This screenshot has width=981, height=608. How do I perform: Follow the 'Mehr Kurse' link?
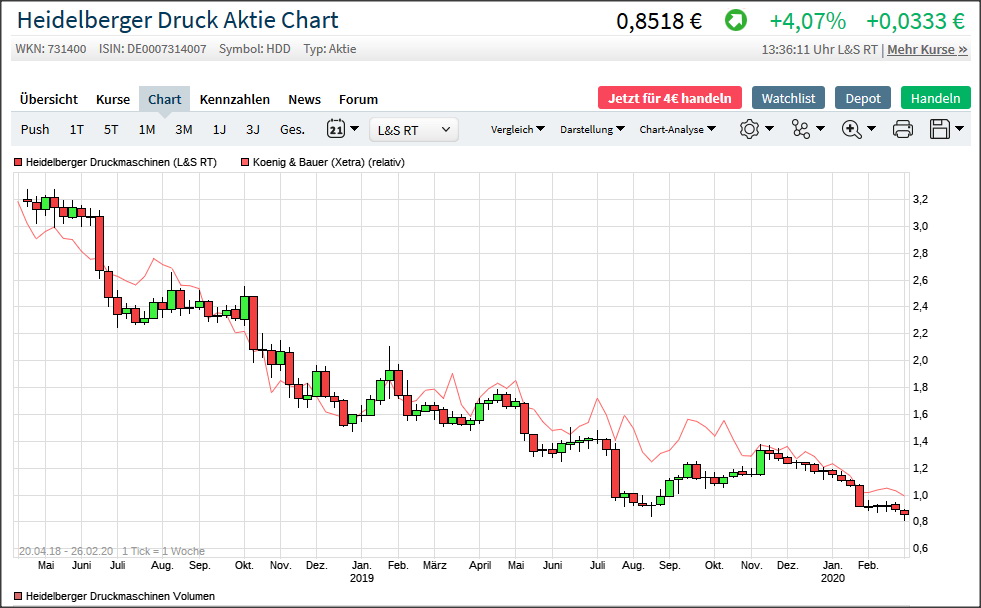(x=927, y=49)
